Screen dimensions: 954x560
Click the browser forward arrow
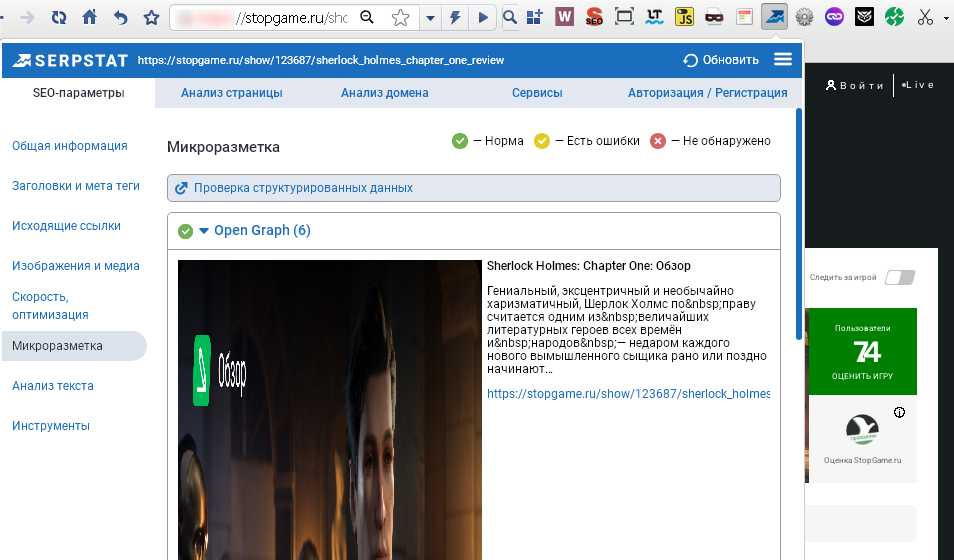point(27,18)
